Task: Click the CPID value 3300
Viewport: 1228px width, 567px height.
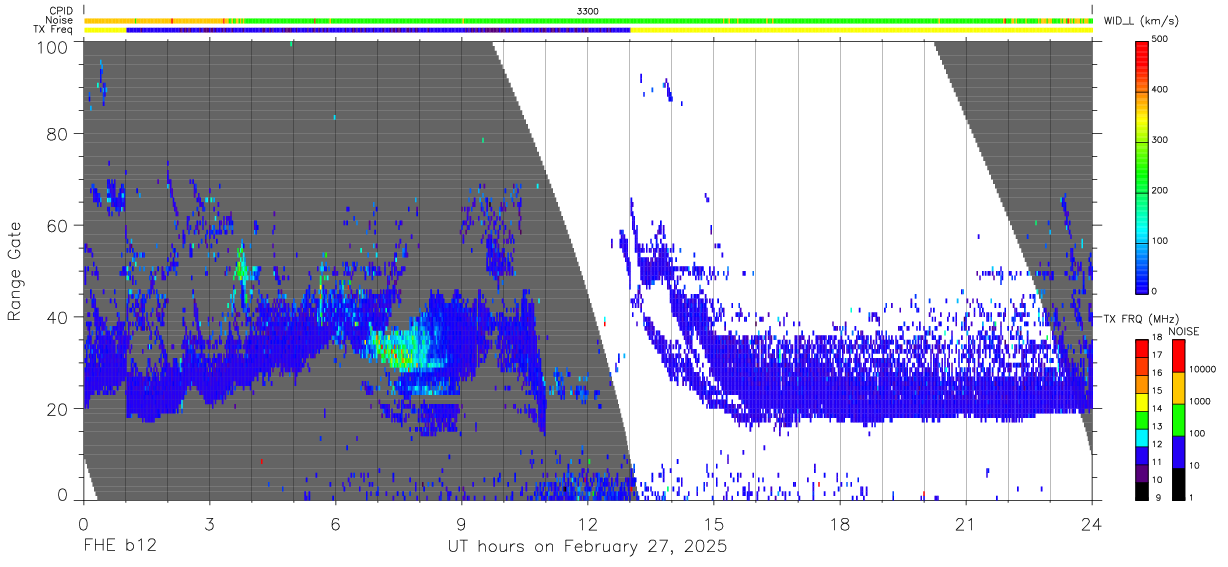Action: [x=588, y=10]
